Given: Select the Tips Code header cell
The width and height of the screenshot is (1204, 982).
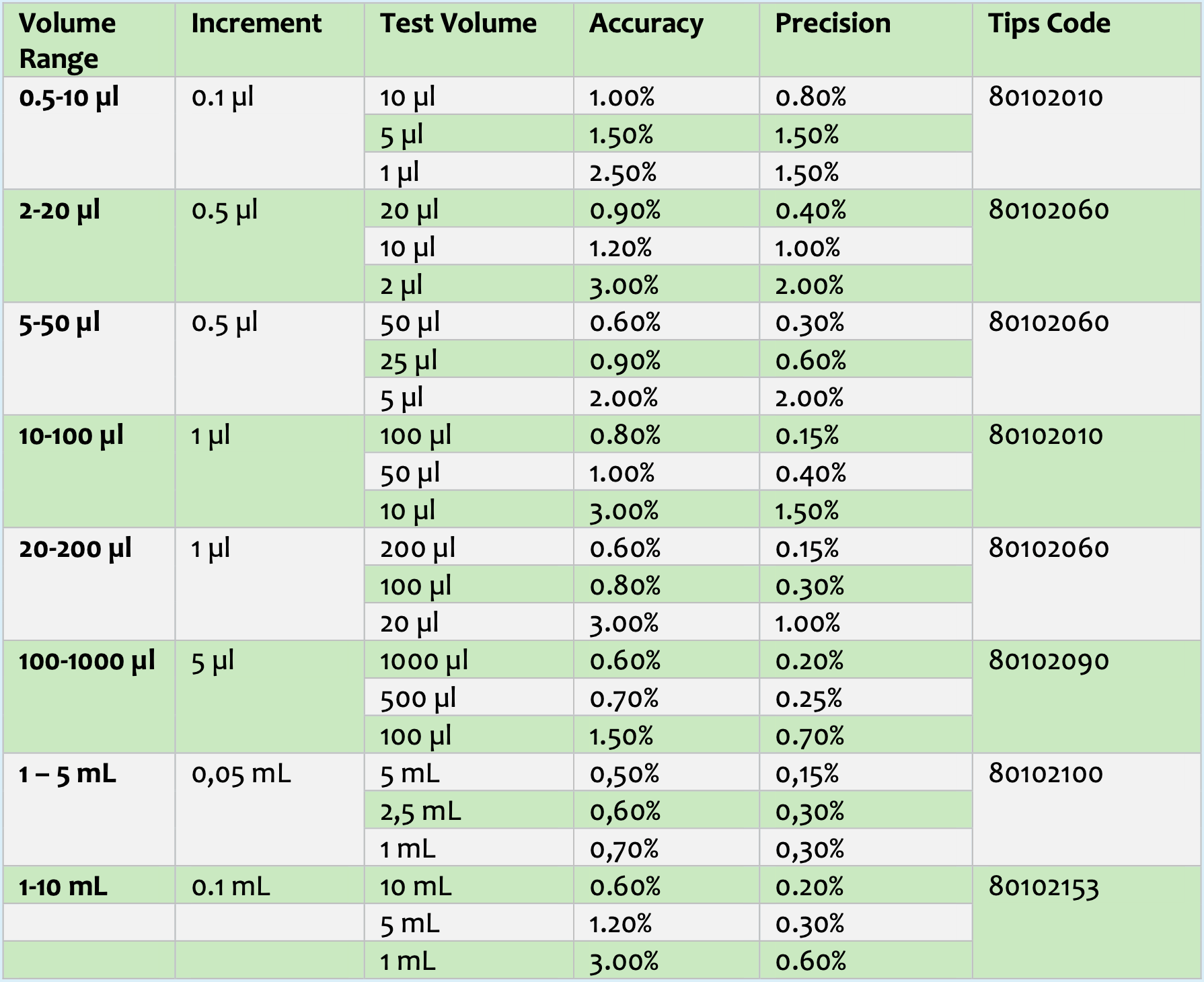Looking at the screenshot, I should tap(1087, 40).
